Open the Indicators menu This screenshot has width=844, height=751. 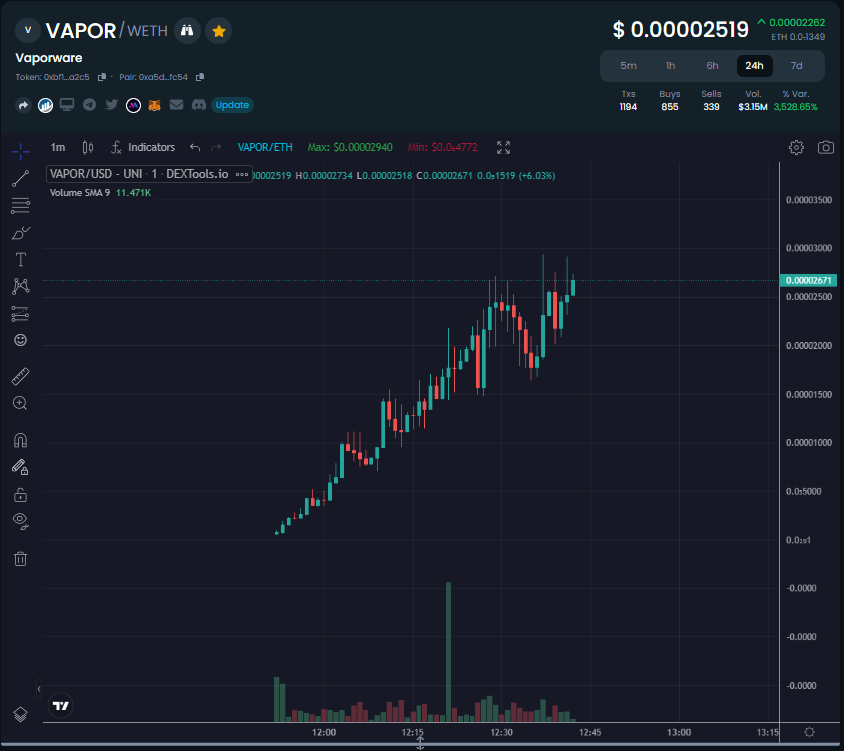click(143, 148)
